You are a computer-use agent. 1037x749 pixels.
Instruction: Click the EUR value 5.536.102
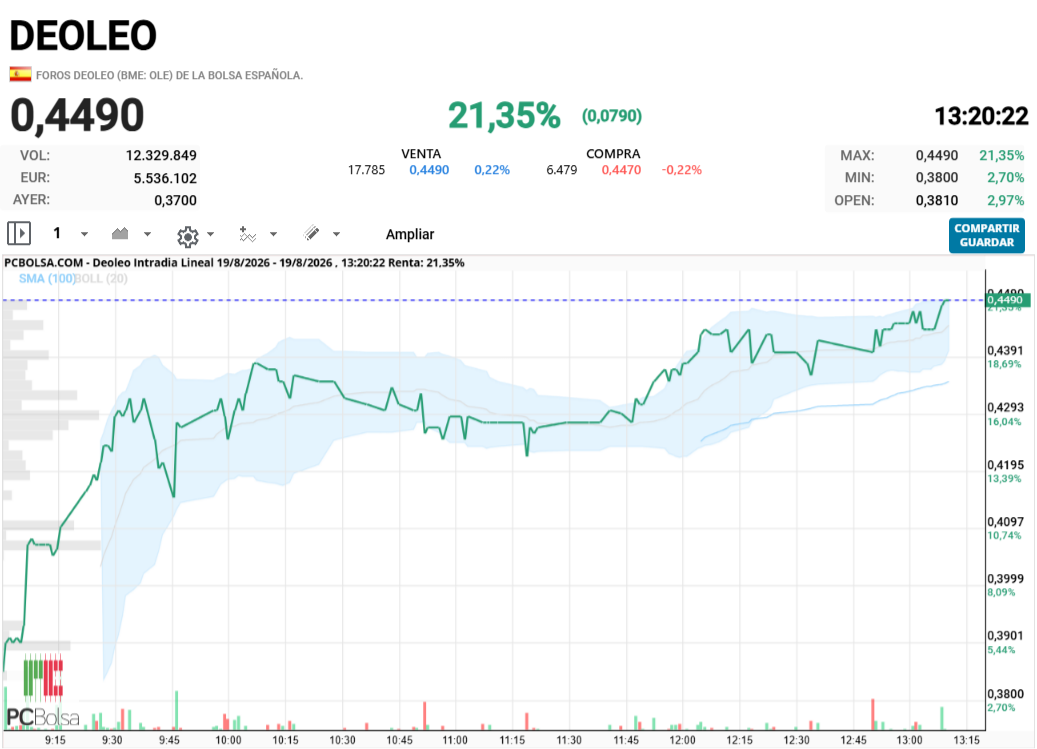pyautogui.click(x=165, y=178)
